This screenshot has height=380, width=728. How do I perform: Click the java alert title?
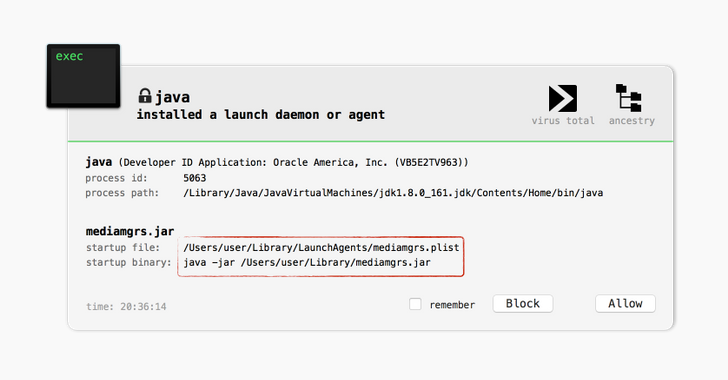click(172, 97)
